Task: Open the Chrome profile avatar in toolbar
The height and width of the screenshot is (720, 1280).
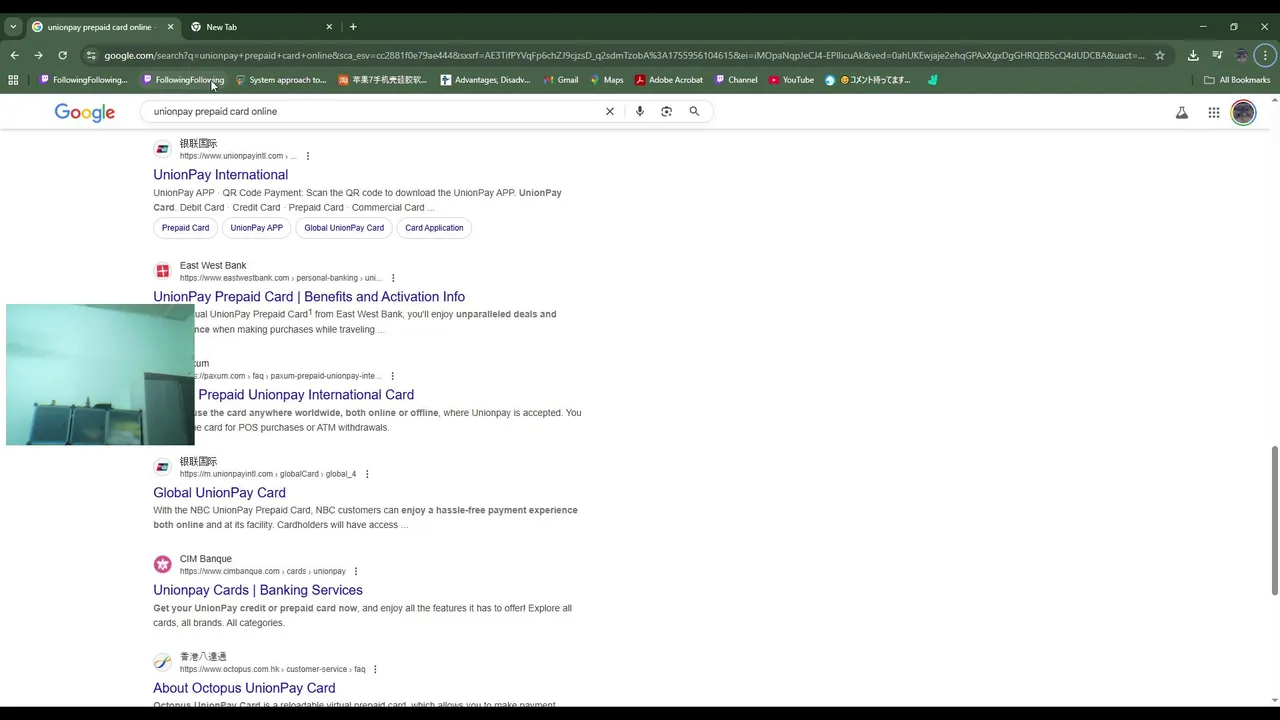Action: click(1241, 55)
